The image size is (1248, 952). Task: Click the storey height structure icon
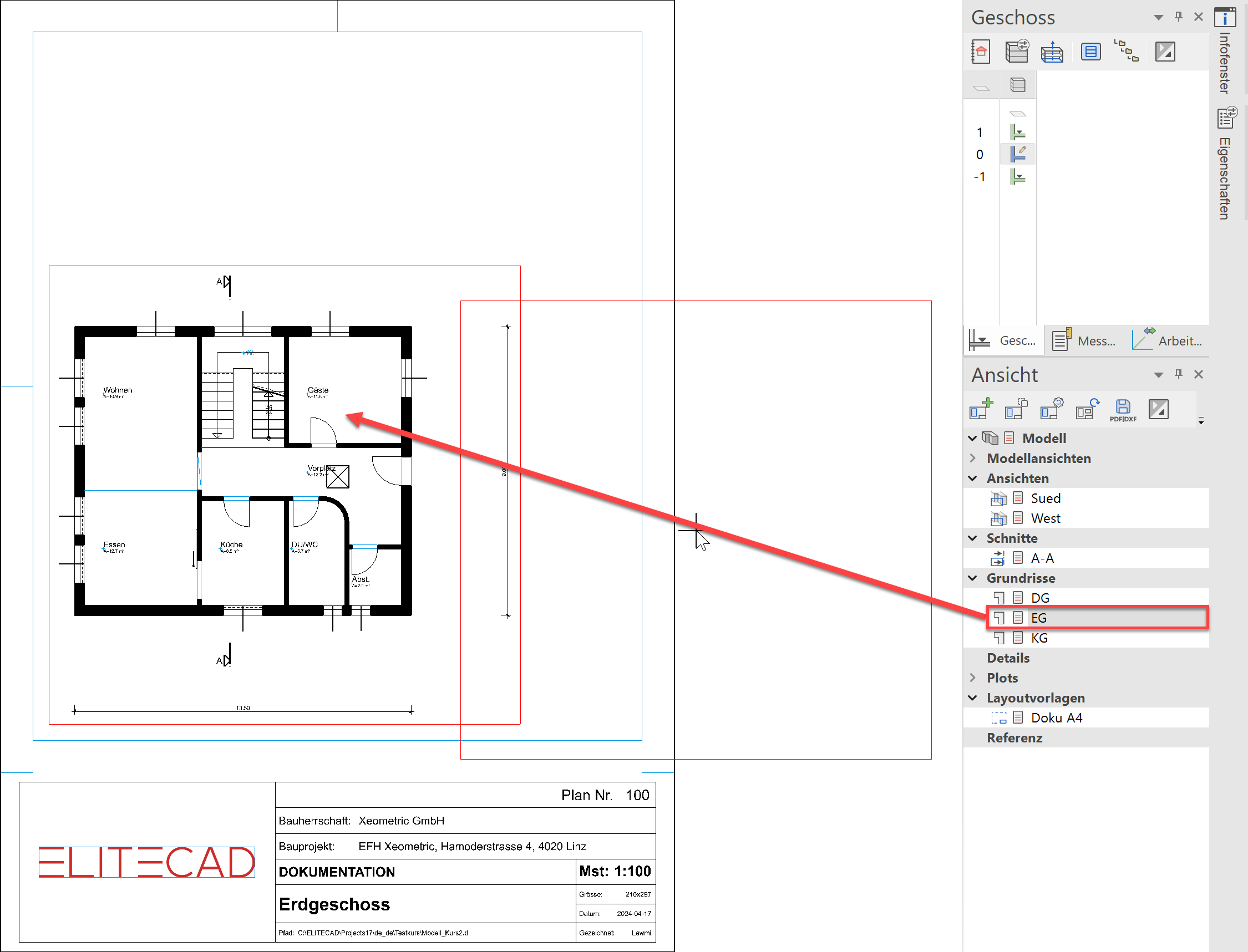(1052, 51)
